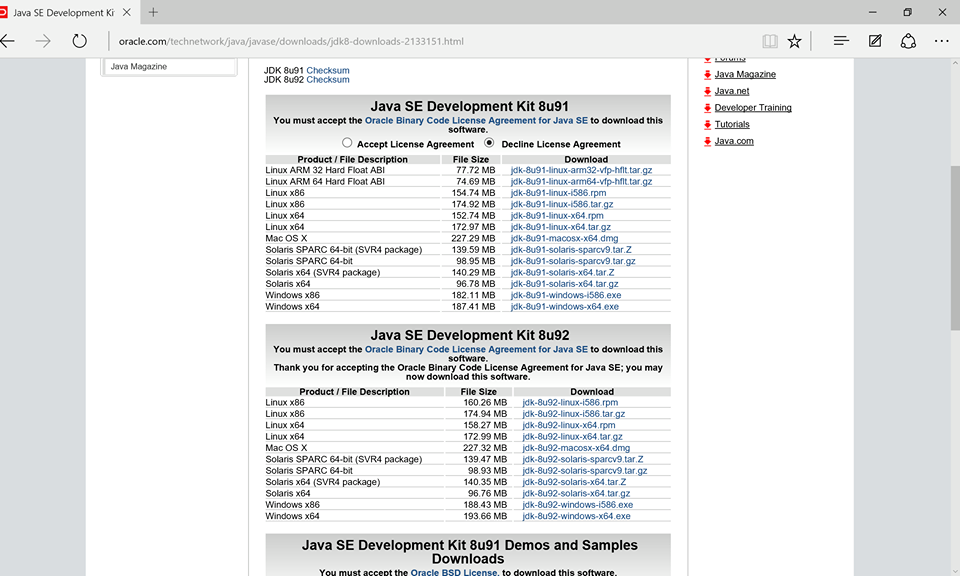
Task: Open the Oracle BSD License link
Action: [x=454, y=572]
